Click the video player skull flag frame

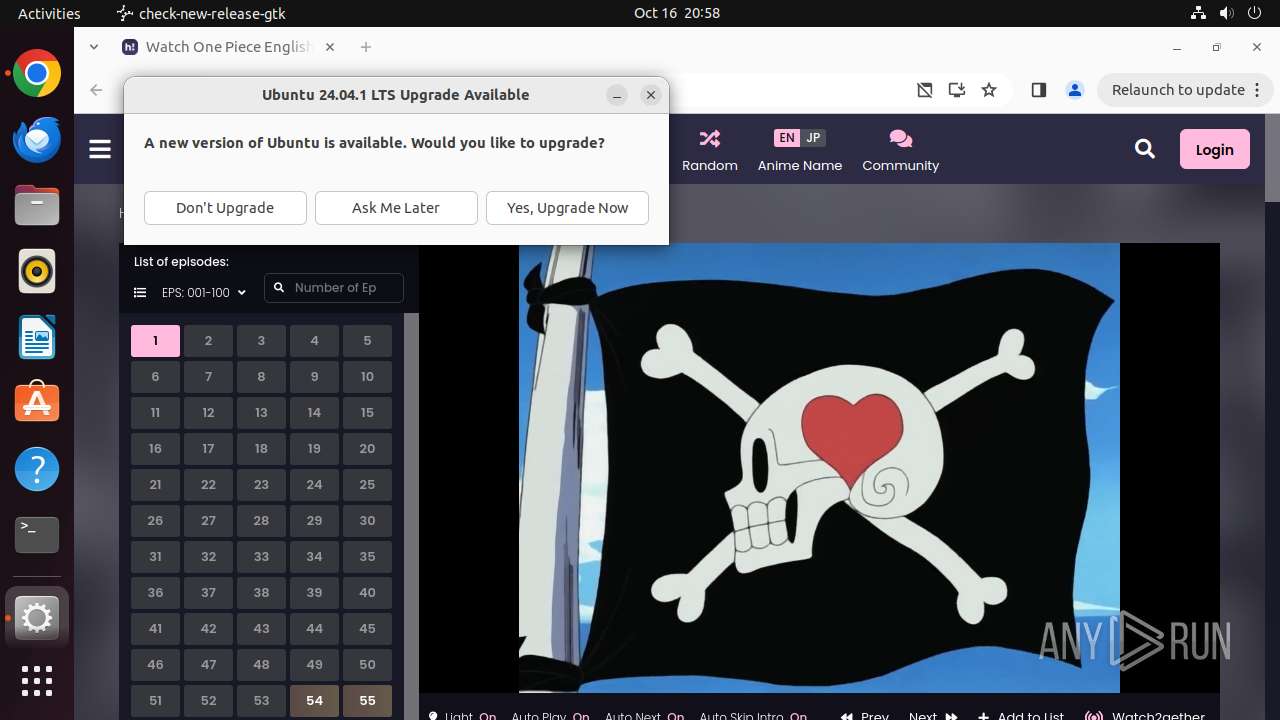pos(819,468)
